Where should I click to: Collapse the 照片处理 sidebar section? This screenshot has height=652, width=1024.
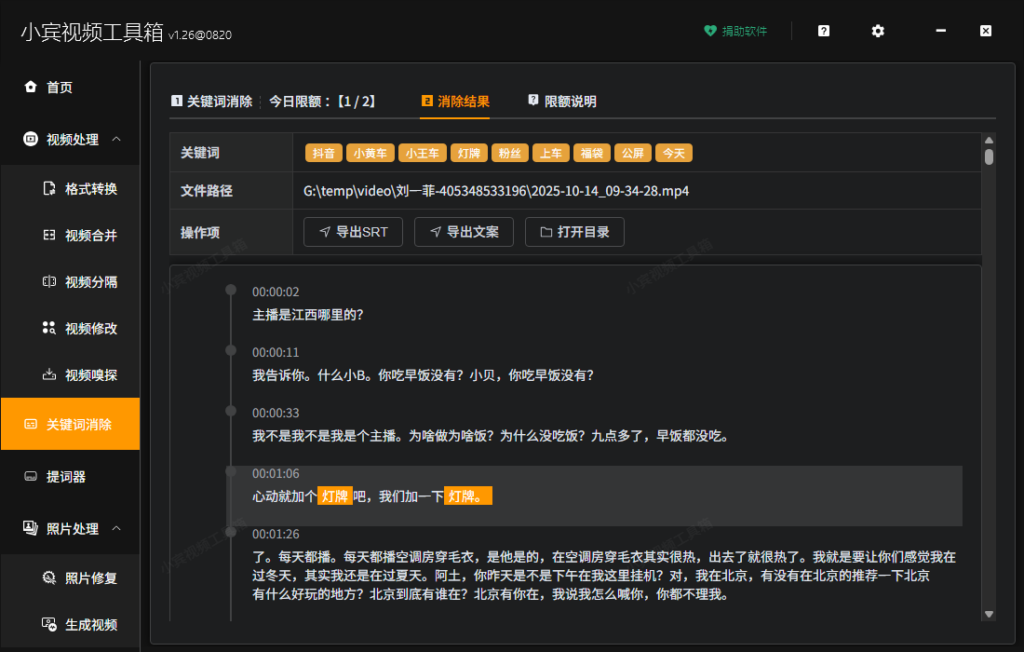coord(117,528)
